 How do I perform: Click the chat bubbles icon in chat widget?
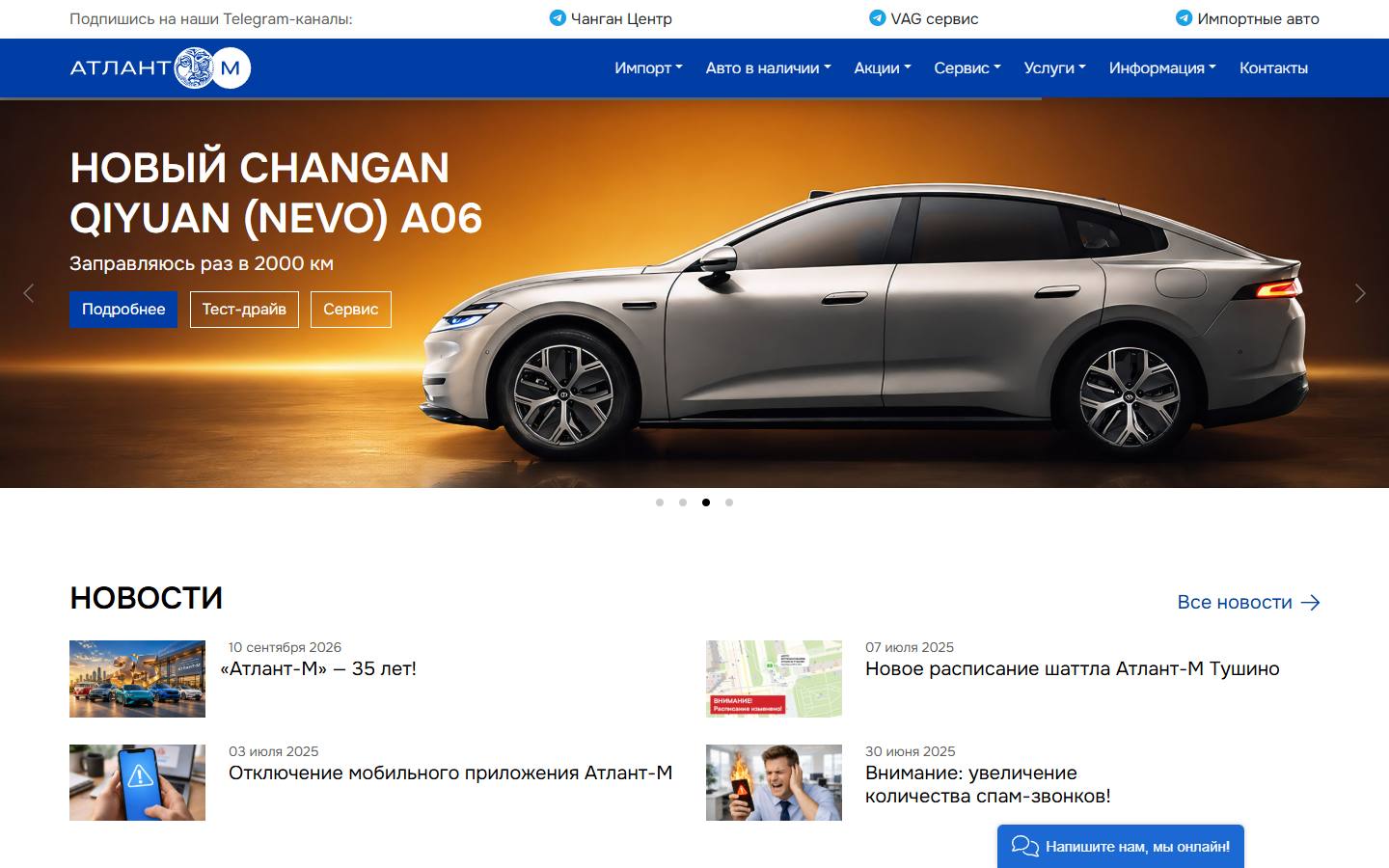(x=1024, y=847)
